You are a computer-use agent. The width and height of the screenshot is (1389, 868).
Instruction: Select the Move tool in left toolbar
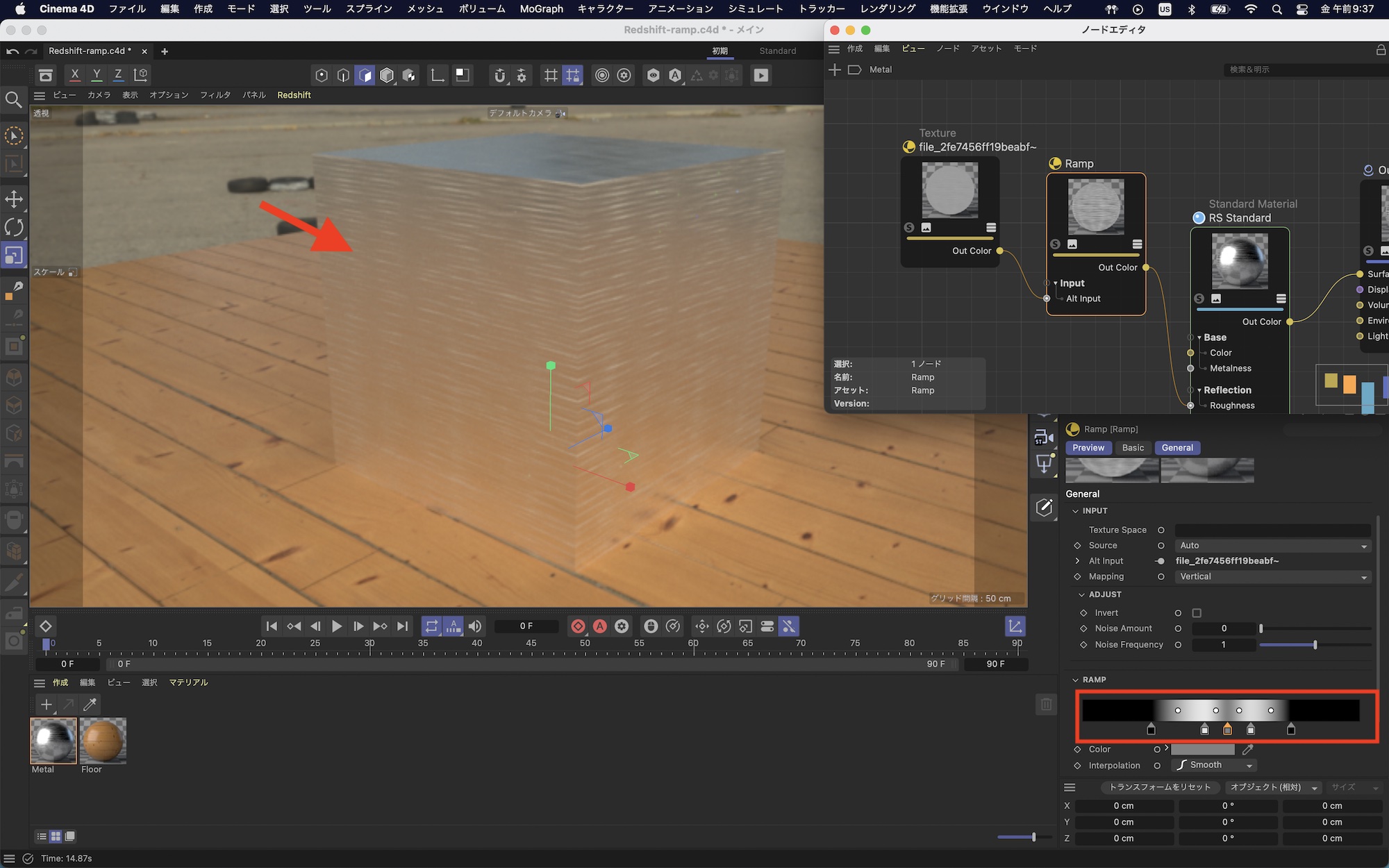point(14,199)
